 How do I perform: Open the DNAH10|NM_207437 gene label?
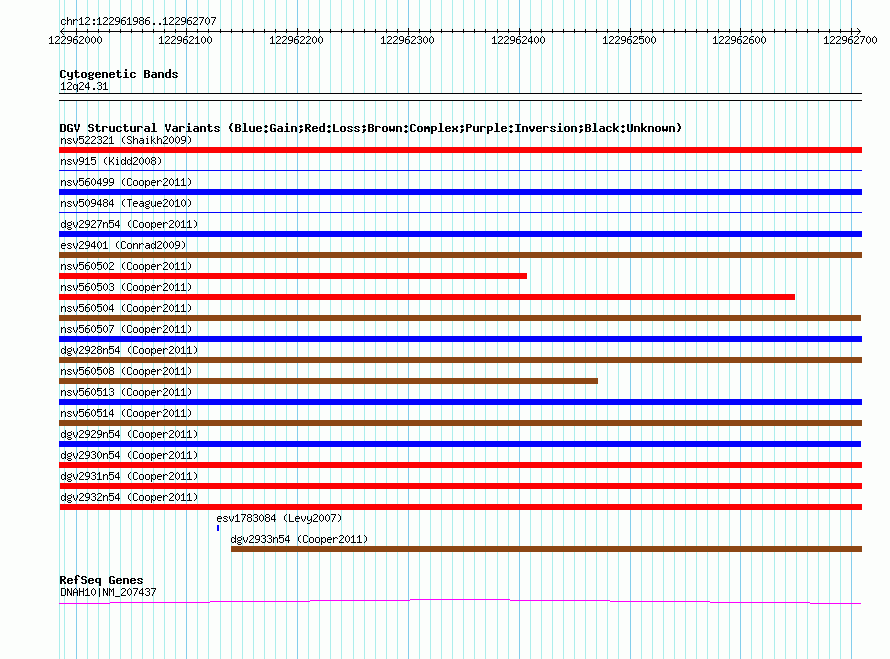(x=108, y=592)
